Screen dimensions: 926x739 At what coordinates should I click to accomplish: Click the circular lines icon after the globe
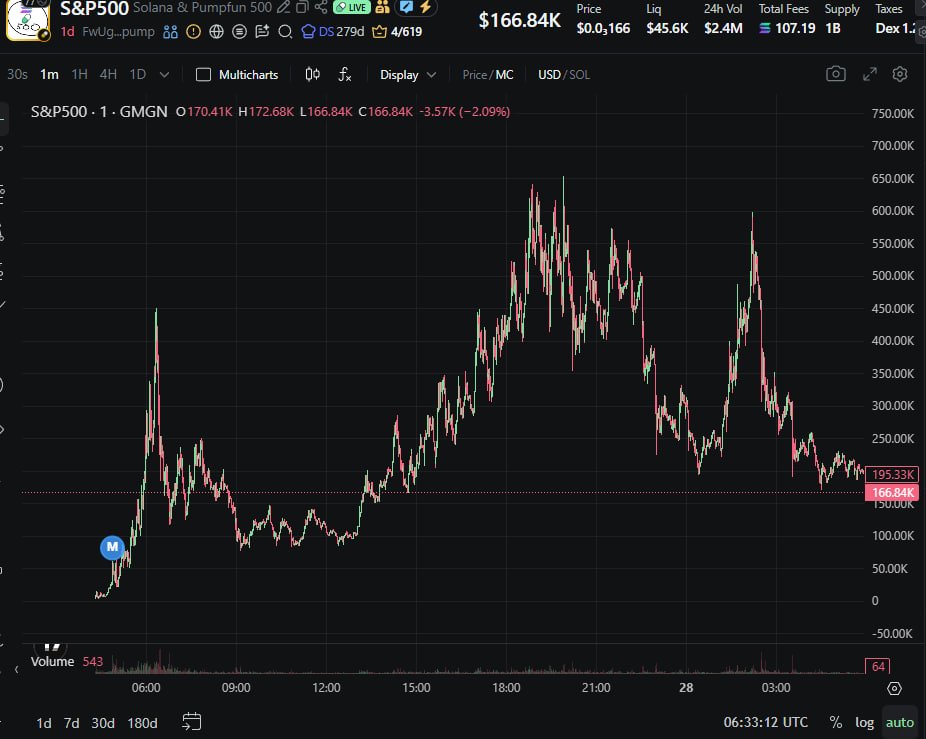[x=239, y=31]
